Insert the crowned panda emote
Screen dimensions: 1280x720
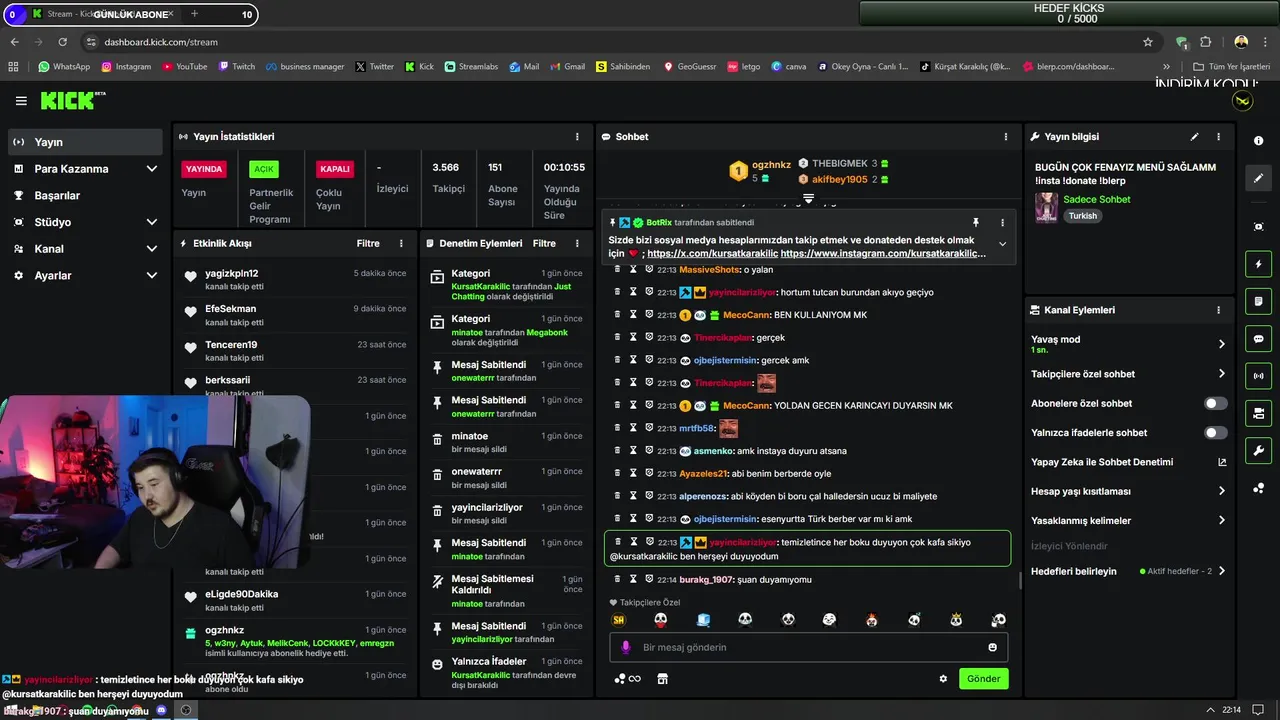pos(956,620)
